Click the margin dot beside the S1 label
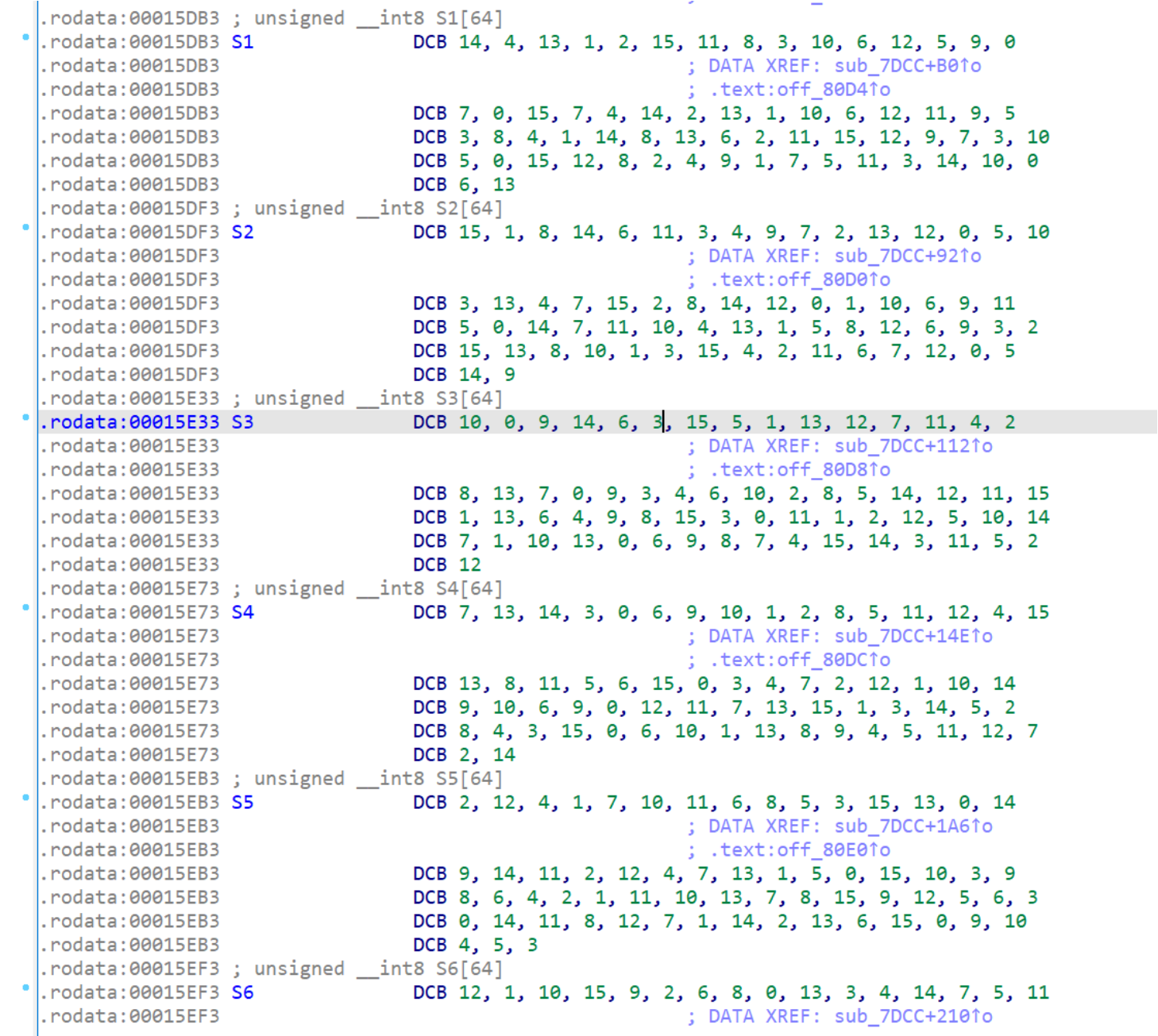The height and width of the screenshot is (1036, 1158). tap(25, 37)
